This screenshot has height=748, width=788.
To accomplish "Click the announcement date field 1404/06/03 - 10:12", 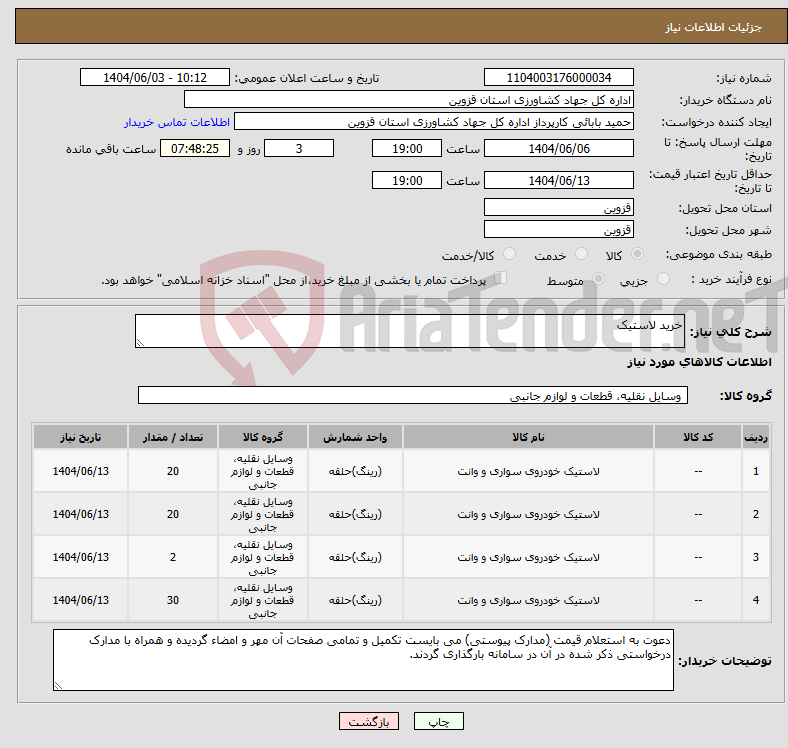I will click(x=155, y=77).
